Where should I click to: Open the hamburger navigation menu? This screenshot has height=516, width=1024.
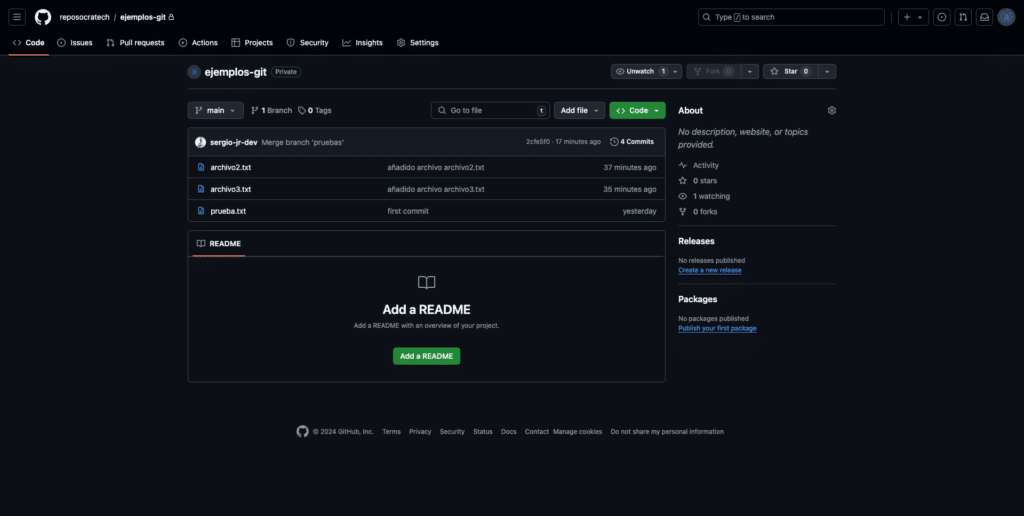(17, 17)
